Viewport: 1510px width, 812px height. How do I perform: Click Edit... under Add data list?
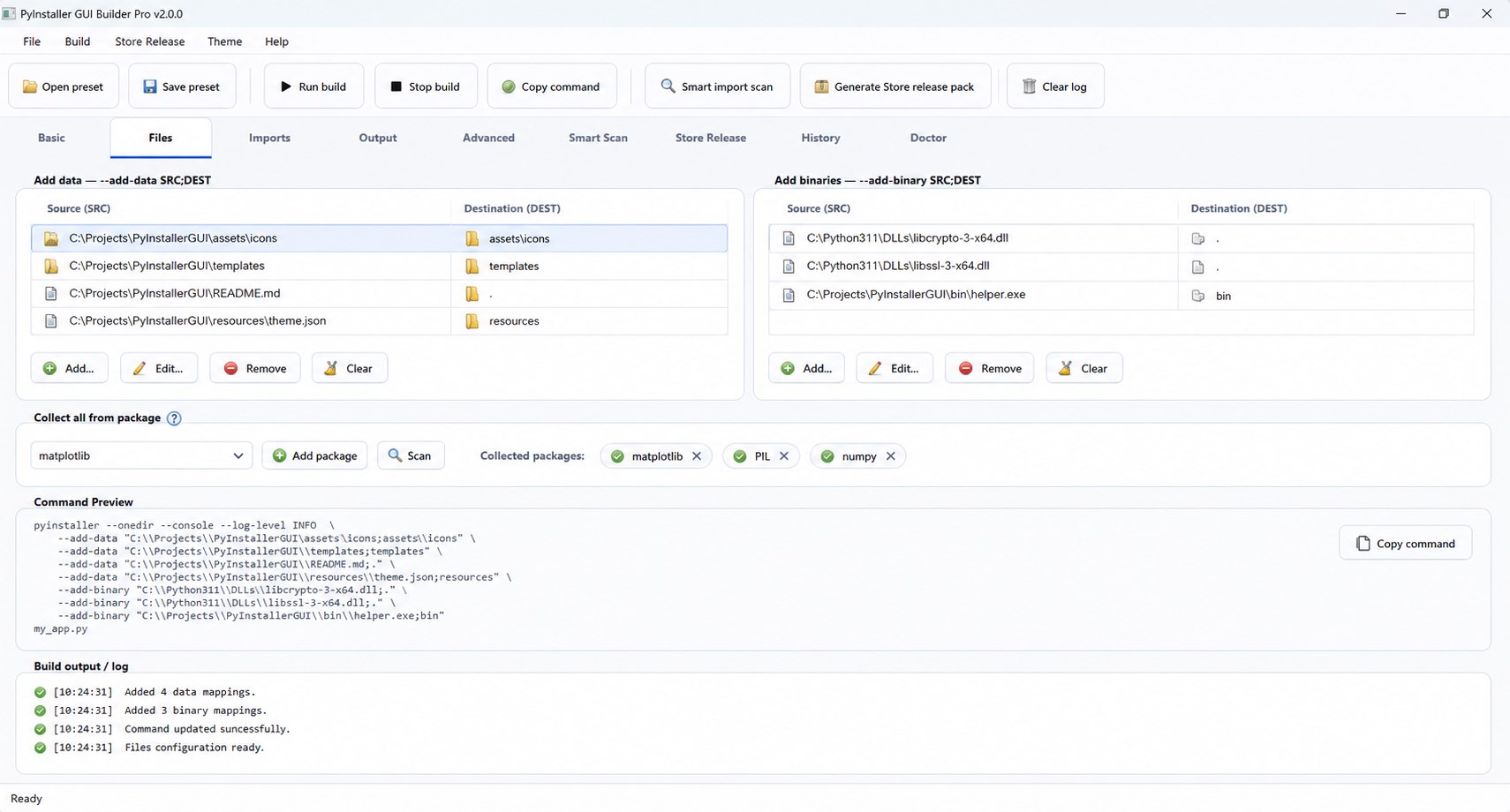coord(159,368)
